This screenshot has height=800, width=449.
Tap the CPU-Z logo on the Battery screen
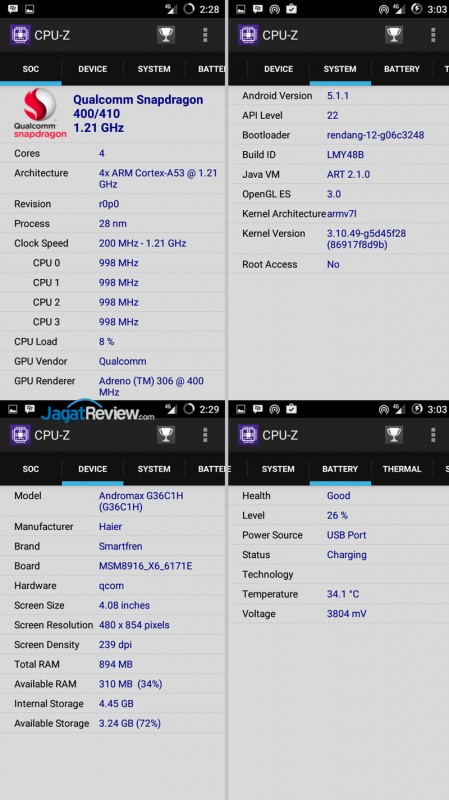(248, 435)
